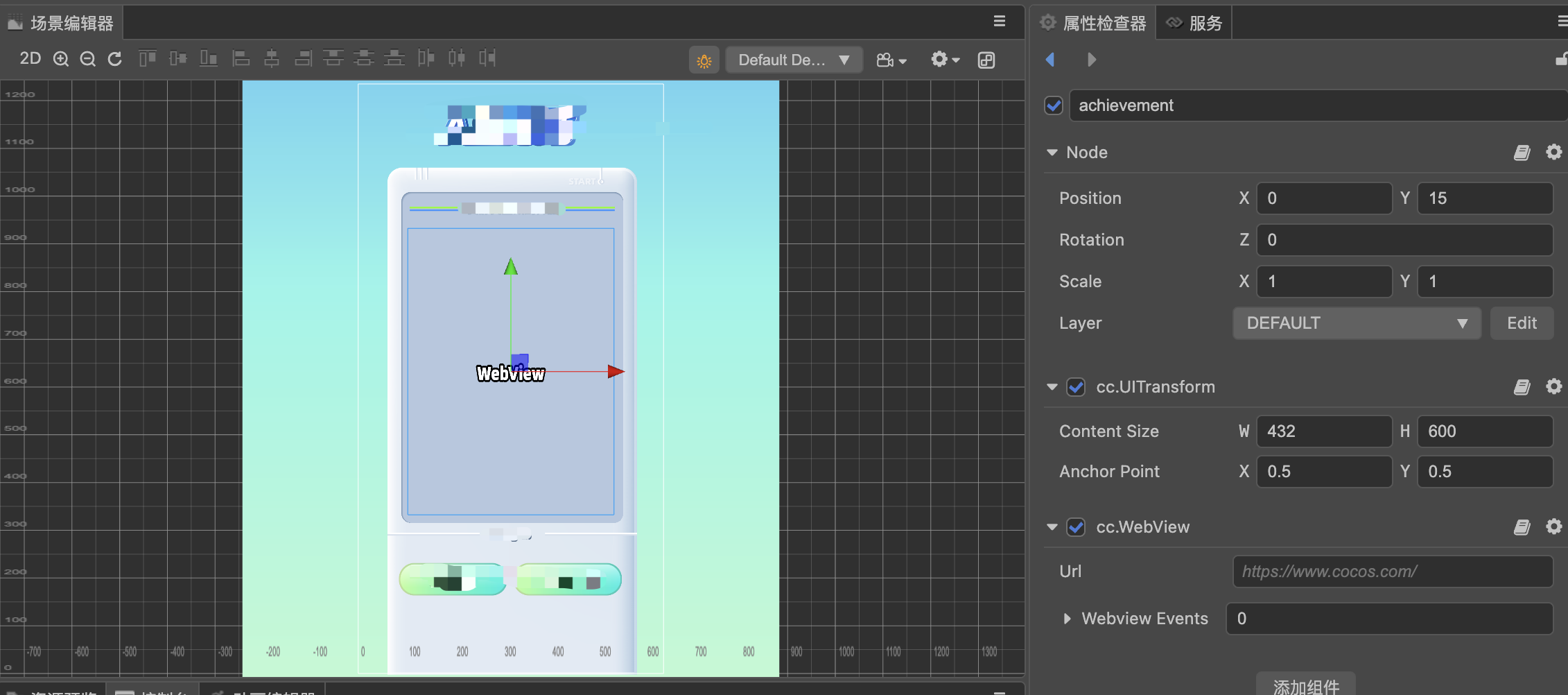The image size is (1568, 695).
Task: Click the Webview Events count field
Action: click(x=1389, y=619)
